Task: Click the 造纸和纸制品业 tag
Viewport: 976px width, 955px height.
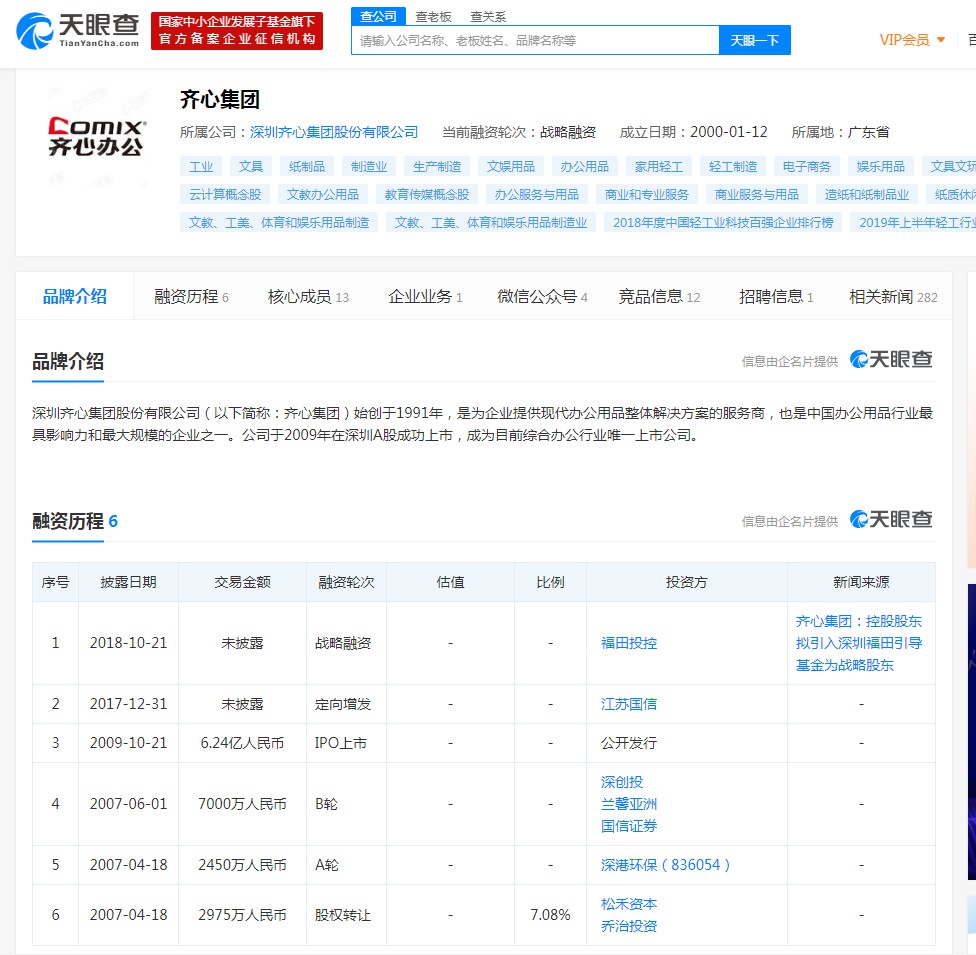Action: point(867,194)
